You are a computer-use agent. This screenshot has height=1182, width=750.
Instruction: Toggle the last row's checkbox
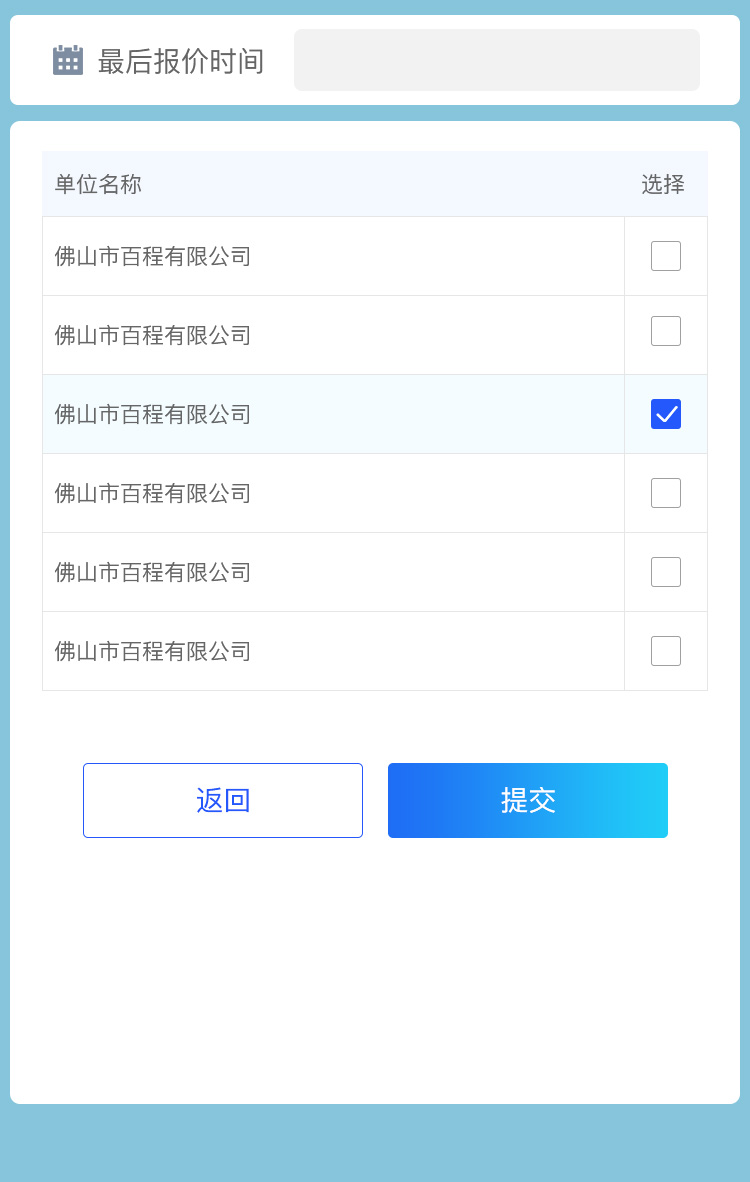(x=666, y=651)
